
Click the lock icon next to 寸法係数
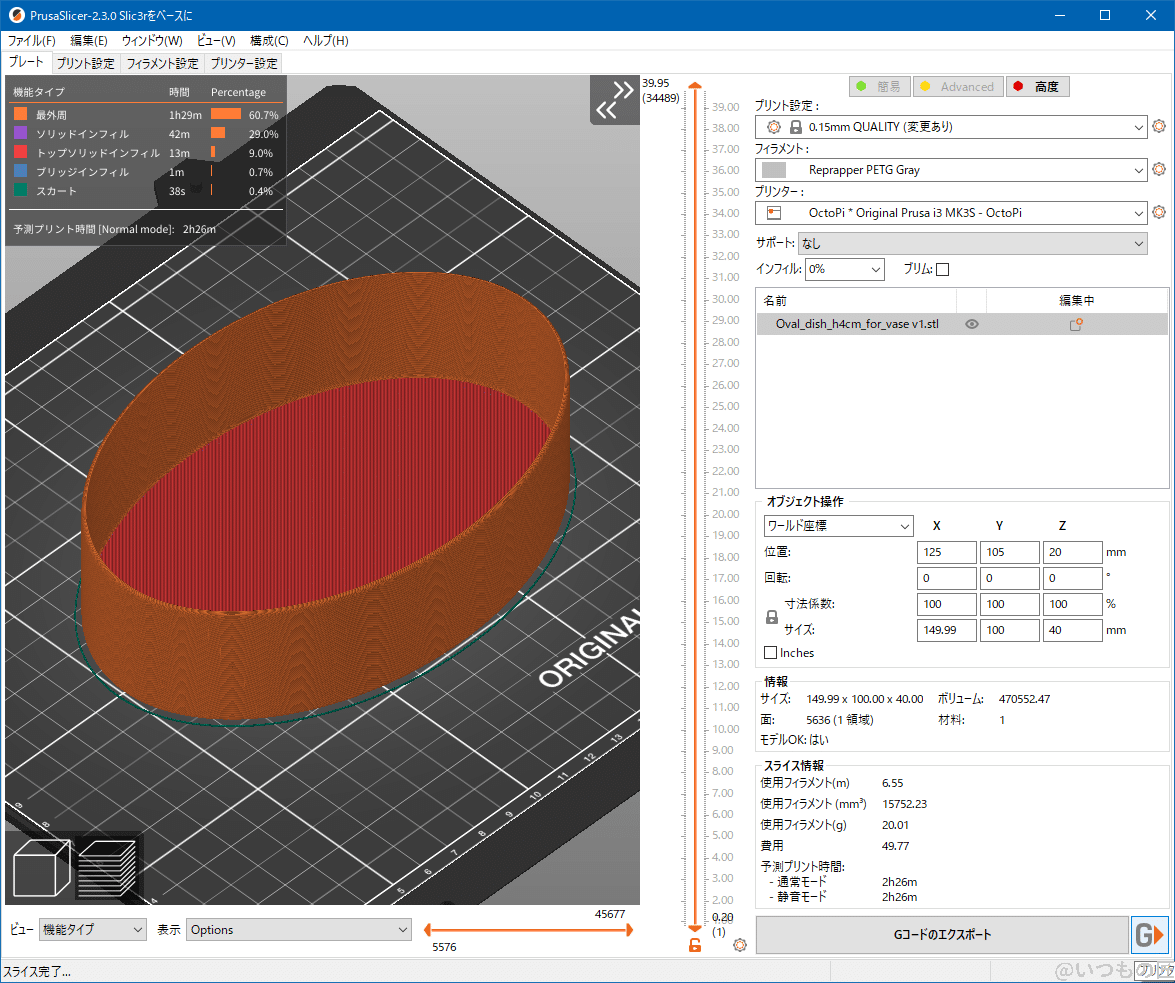tap(770, 617)
